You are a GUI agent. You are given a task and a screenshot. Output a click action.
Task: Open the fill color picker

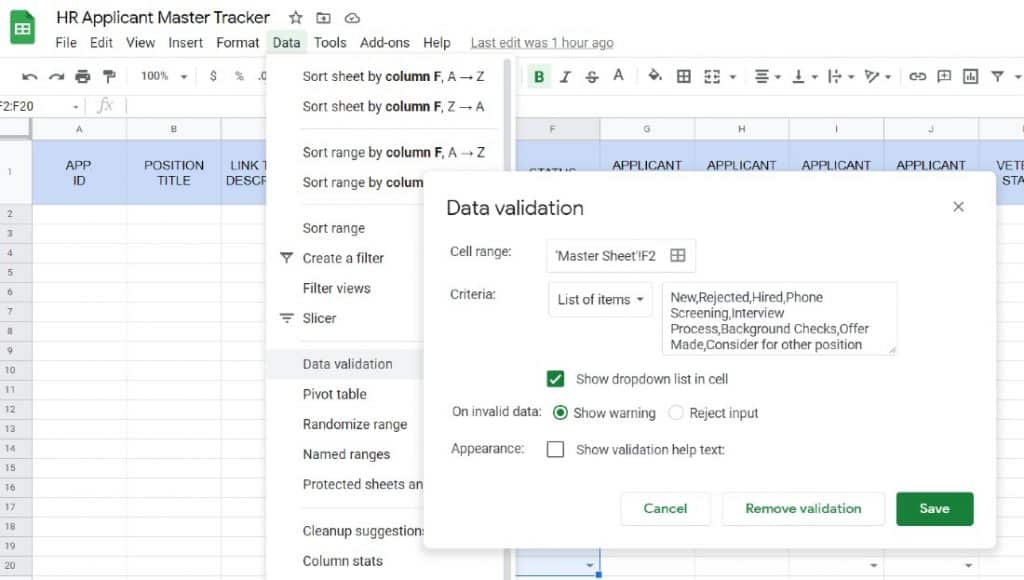click(x=652, y=76)
